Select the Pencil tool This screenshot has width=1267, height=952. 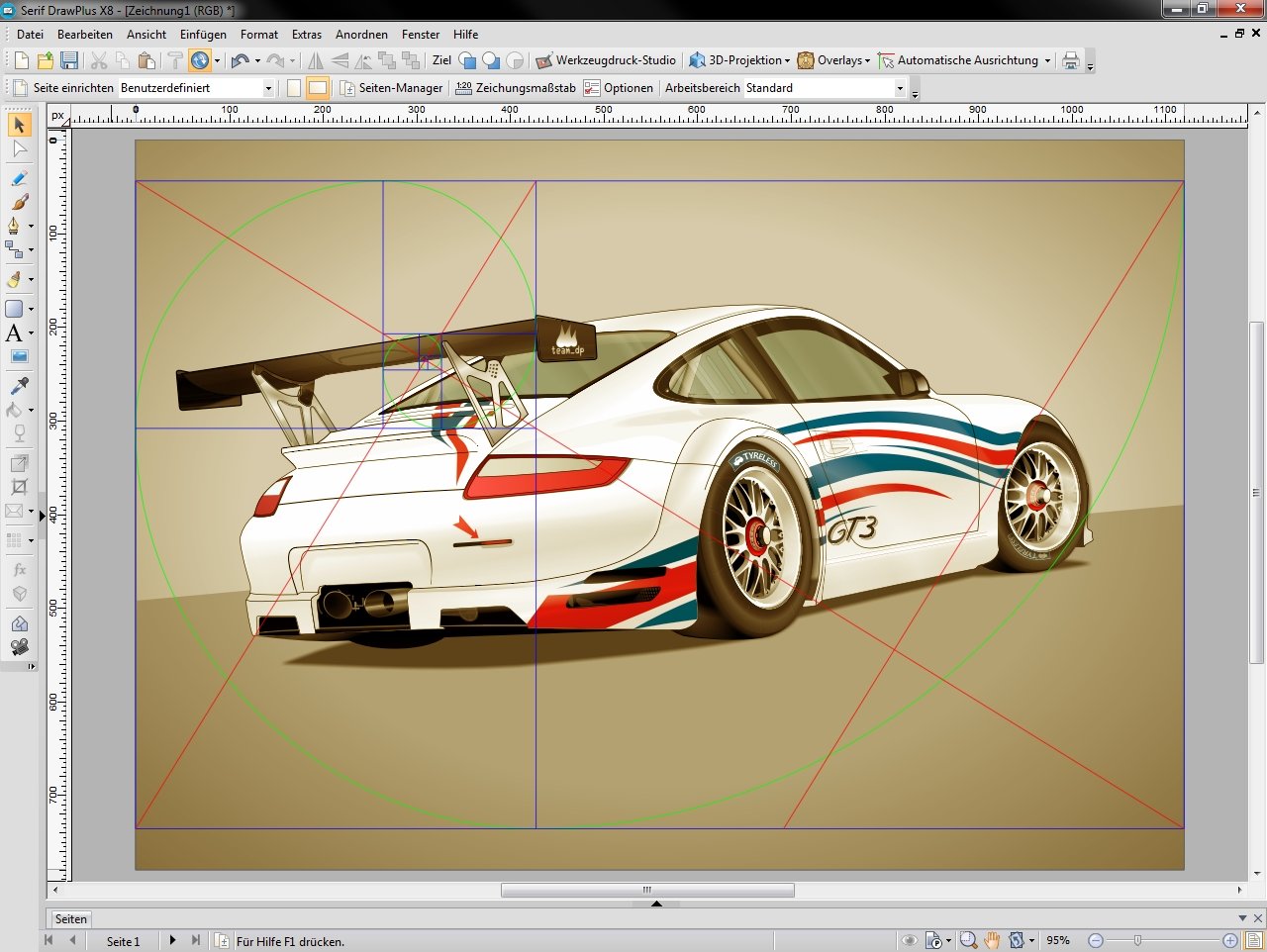tap(19, 178)
